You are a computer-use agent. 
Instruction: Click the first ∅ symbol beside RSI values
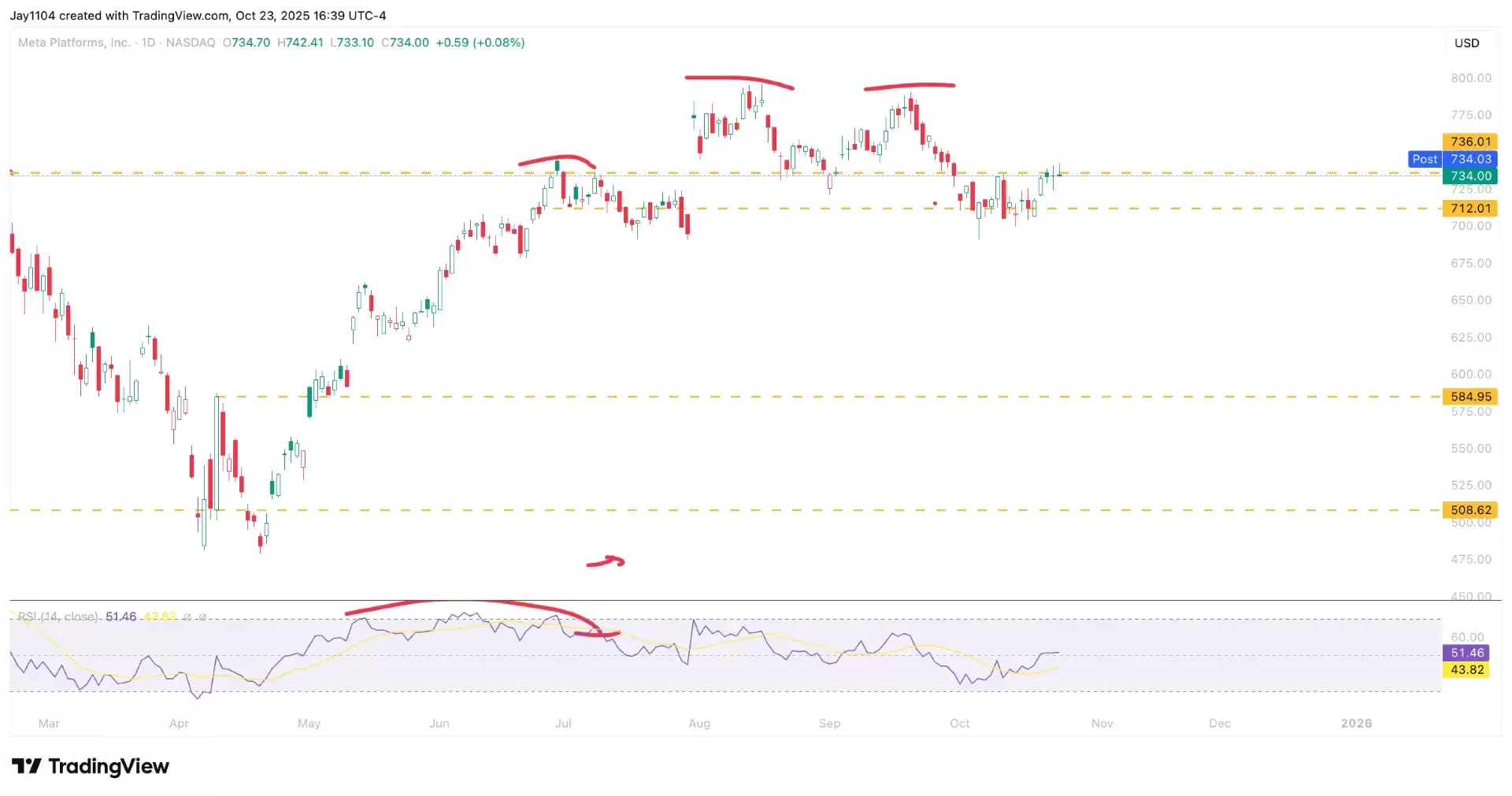click(x=187, y=617)
